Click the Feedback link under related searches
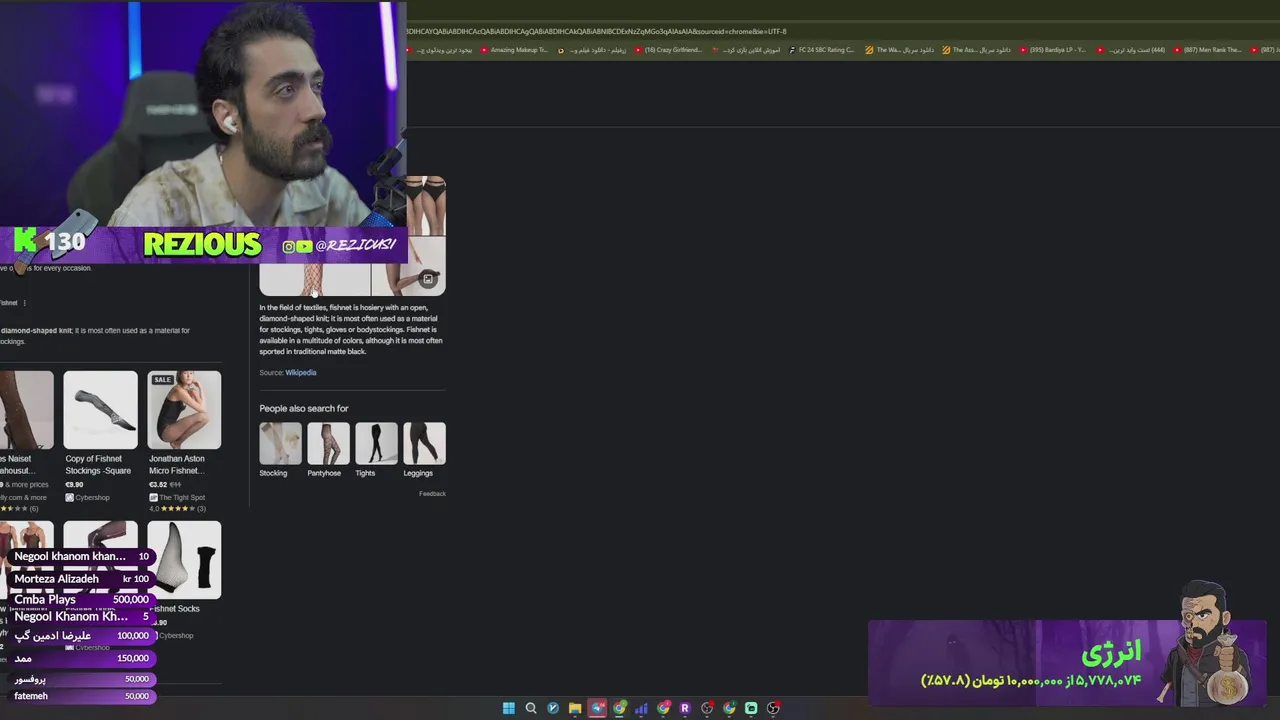 [432, 493]
